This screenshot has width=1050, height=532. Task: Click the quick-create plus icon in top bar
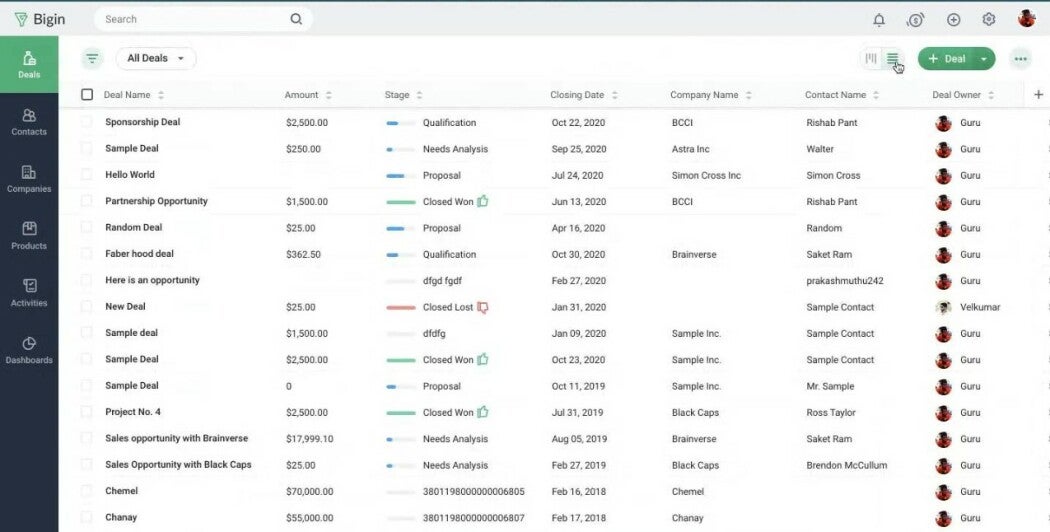point(953,19)
